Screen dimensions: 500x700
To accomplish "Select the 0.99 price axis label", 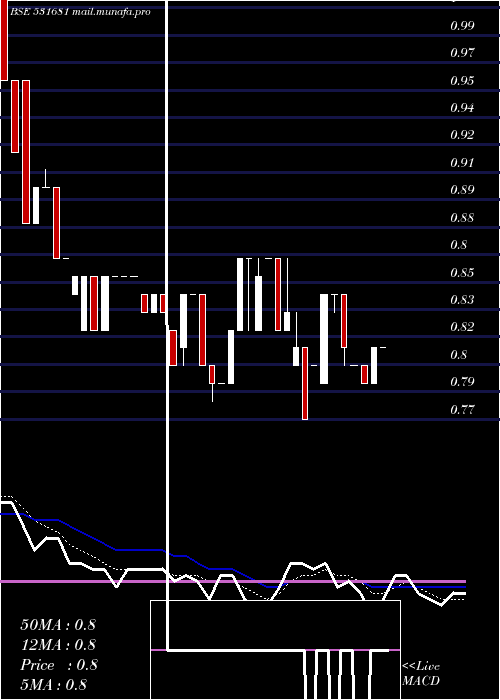I will coord(462,25).
